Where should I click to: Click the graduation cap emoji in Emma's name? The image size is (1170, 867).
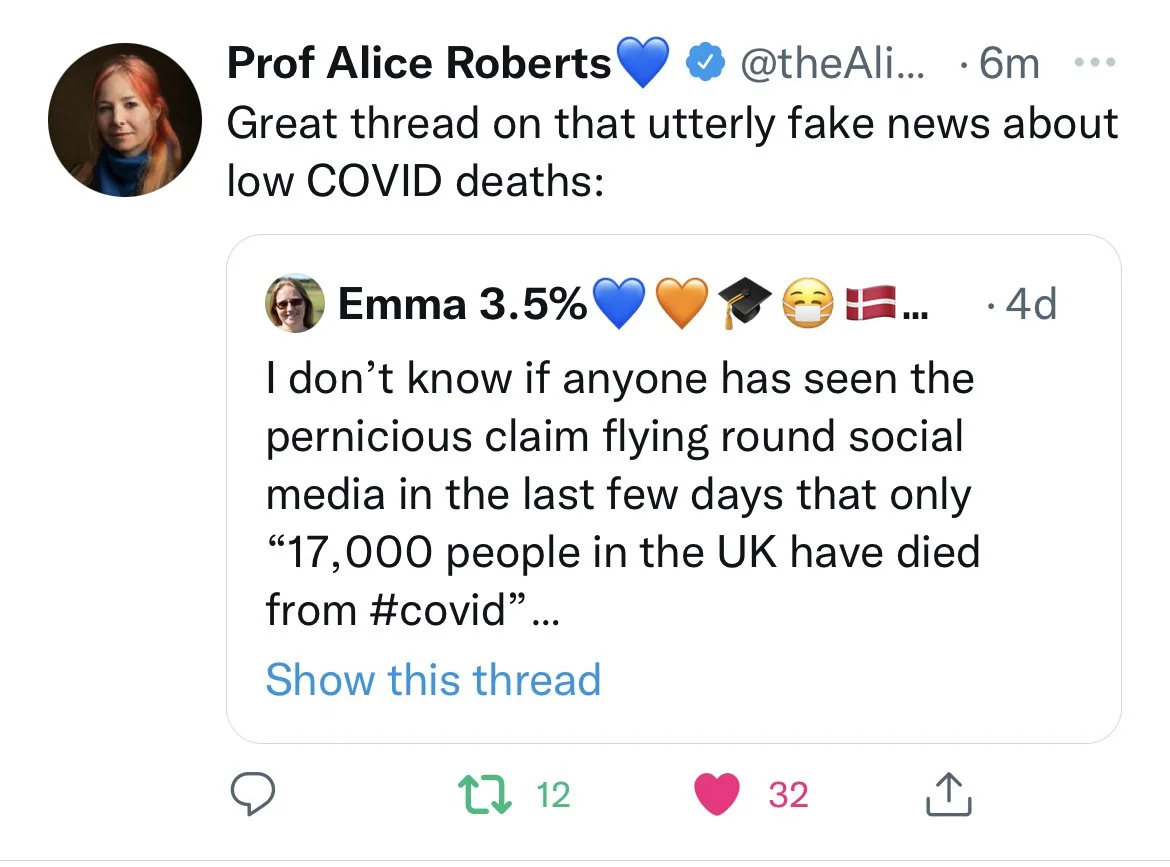(744, 302)
